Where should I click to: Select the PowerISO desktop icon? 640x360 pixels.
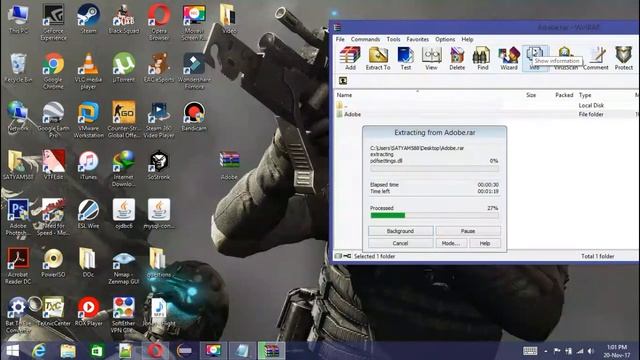53,263
